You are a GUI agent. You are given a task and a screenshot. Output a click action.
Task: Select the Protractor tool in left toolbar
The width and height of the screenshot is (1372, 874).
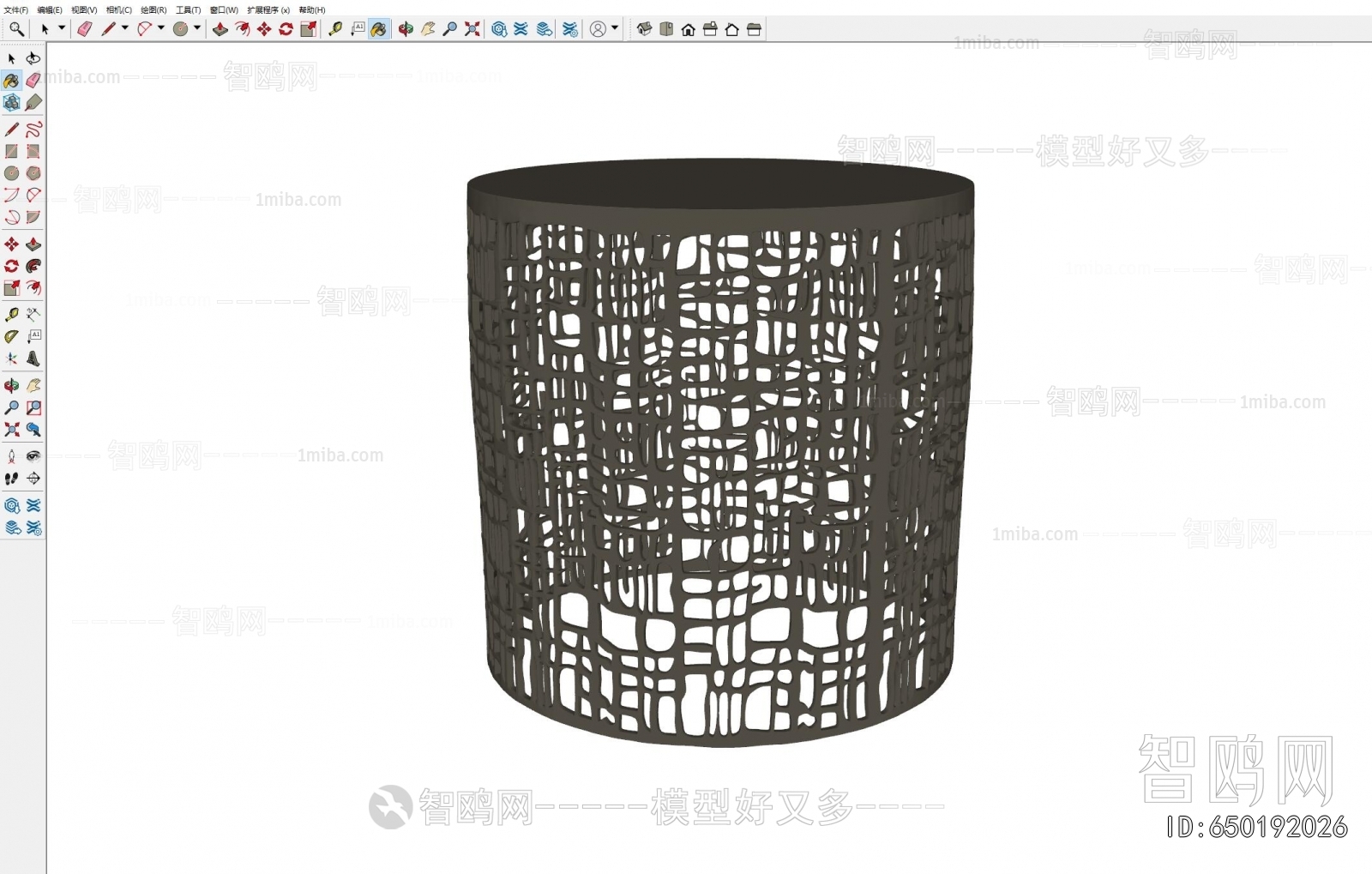12,336
